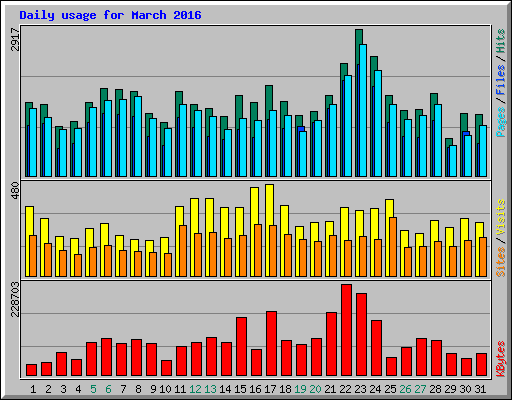The width and height of the screenshot is (512, 400).
Task: Click the cyan 'Pages' legend label
Action: (x=501, y=122)
